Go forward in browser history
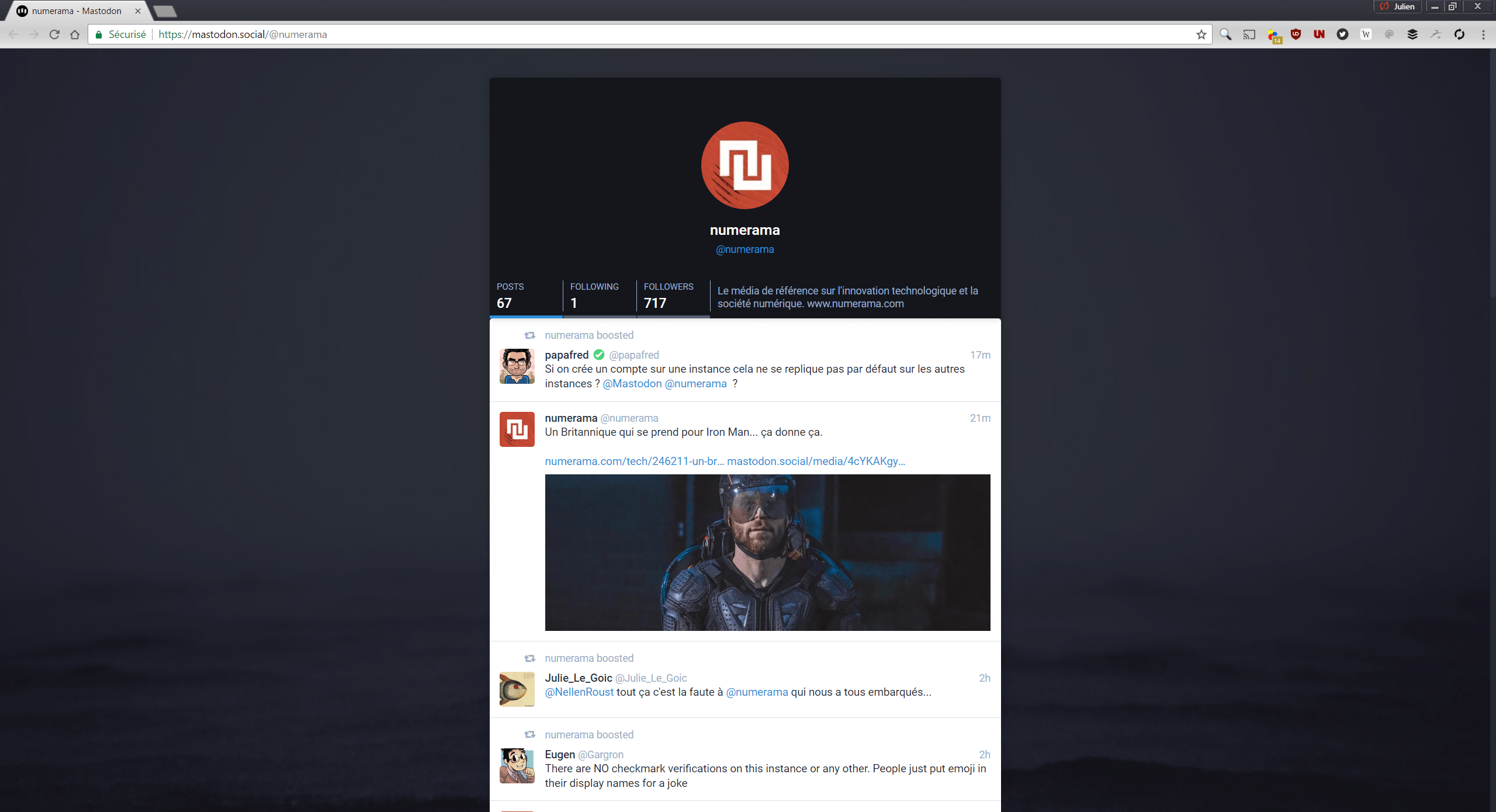The height and width of the screenshot is (812, 1496). coord(34,34)
